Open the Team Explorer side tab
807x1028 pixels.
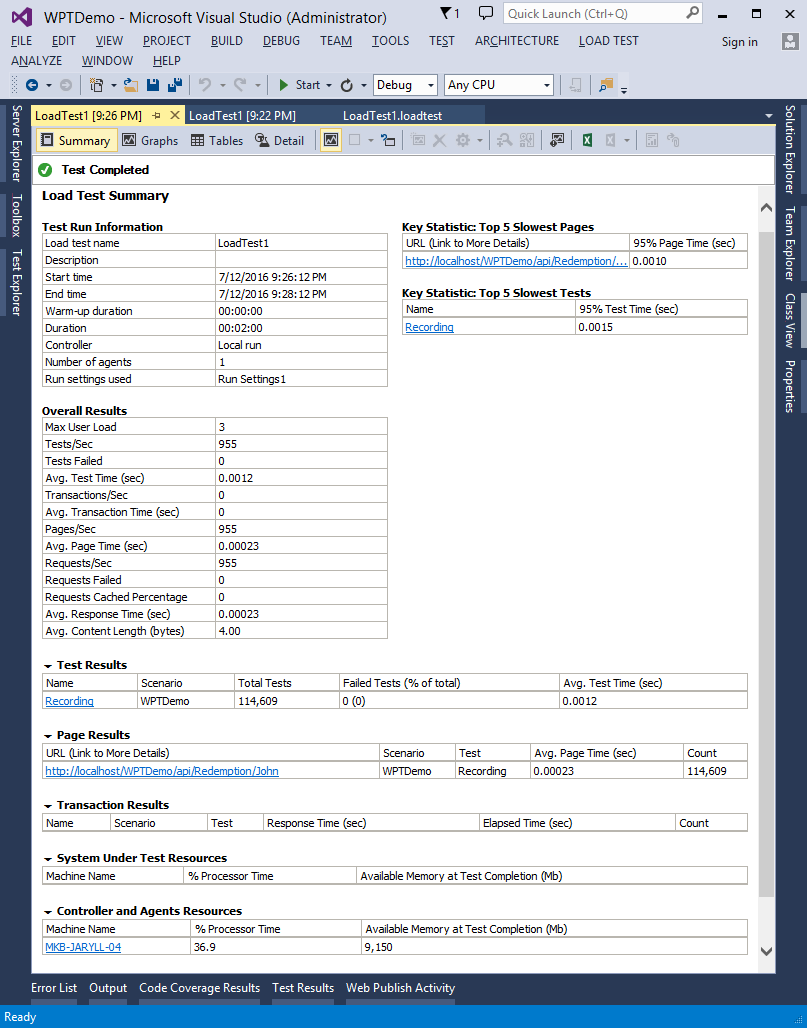(790, 243)
